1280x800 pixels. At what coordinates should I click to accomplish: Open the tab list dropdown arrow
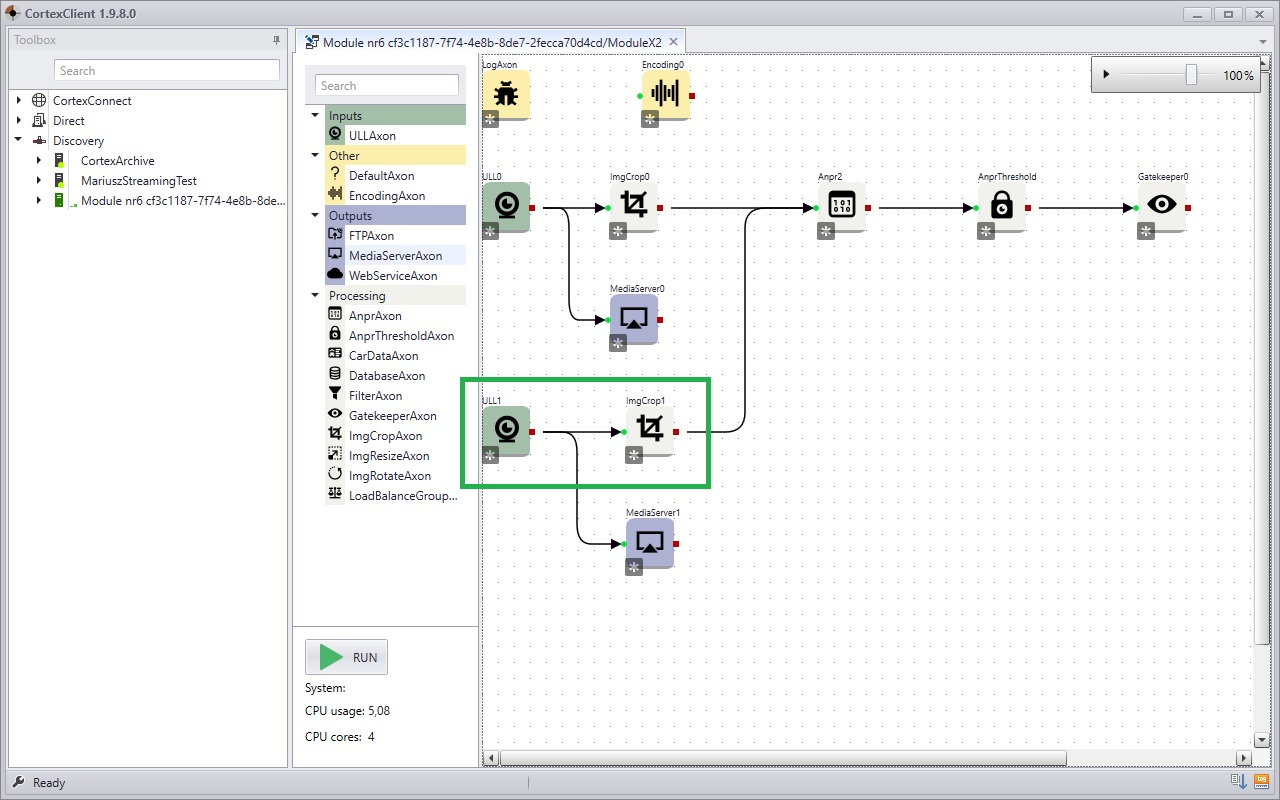[x=1263, y=42]
